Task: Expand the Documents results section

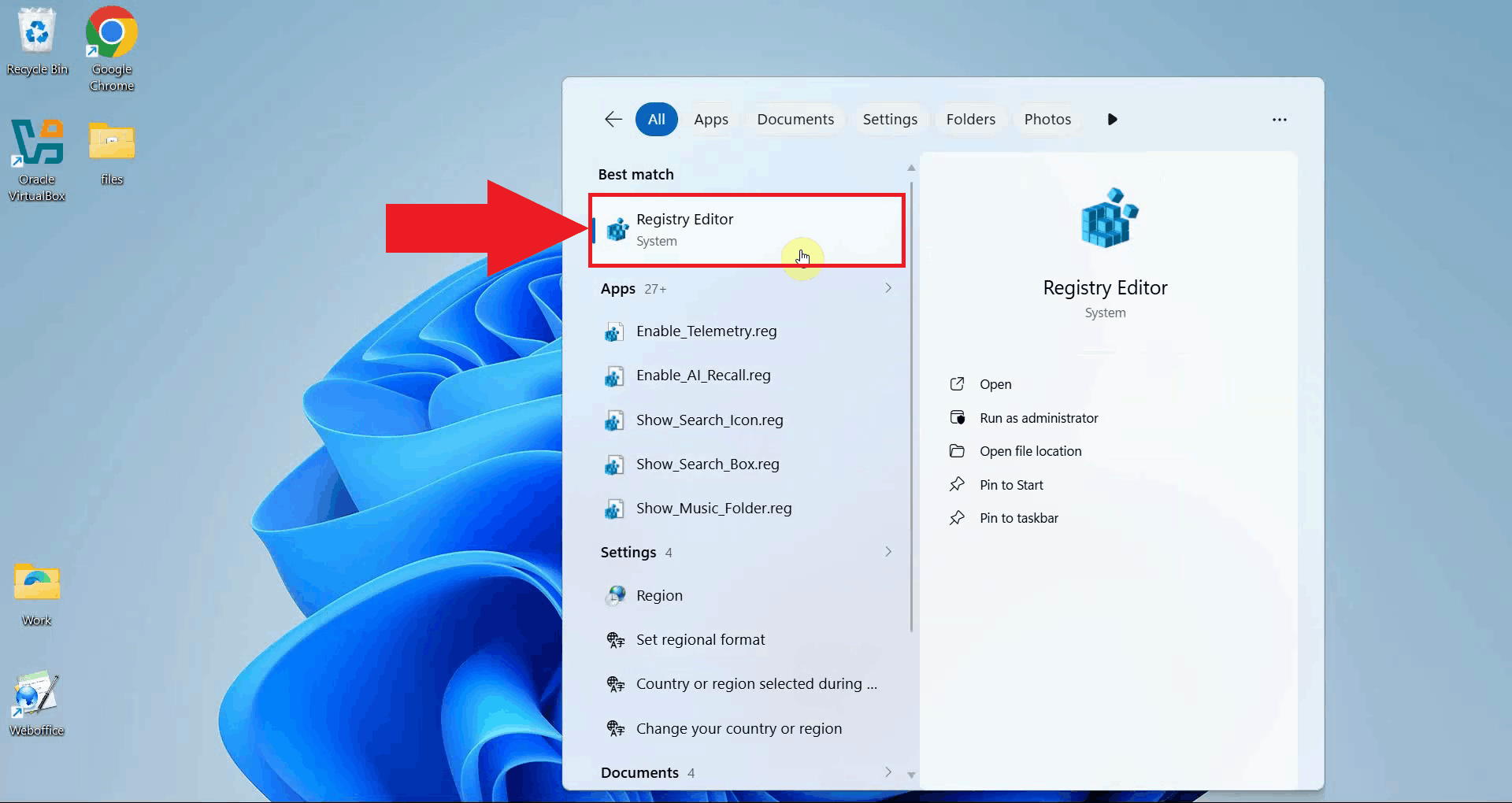Action: 888,772
